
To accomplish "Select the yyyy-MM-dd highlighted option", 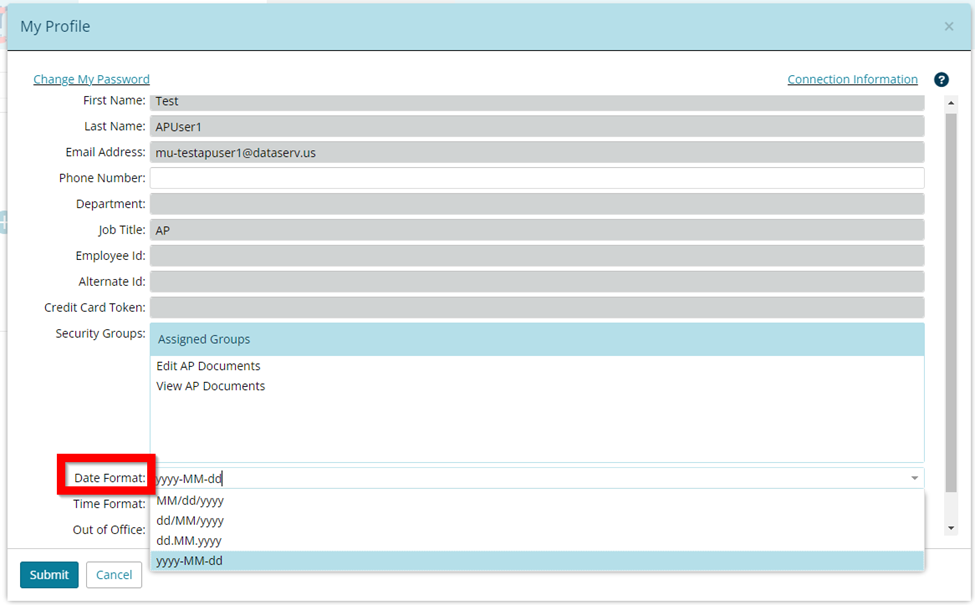I will (x=190, y=561).
